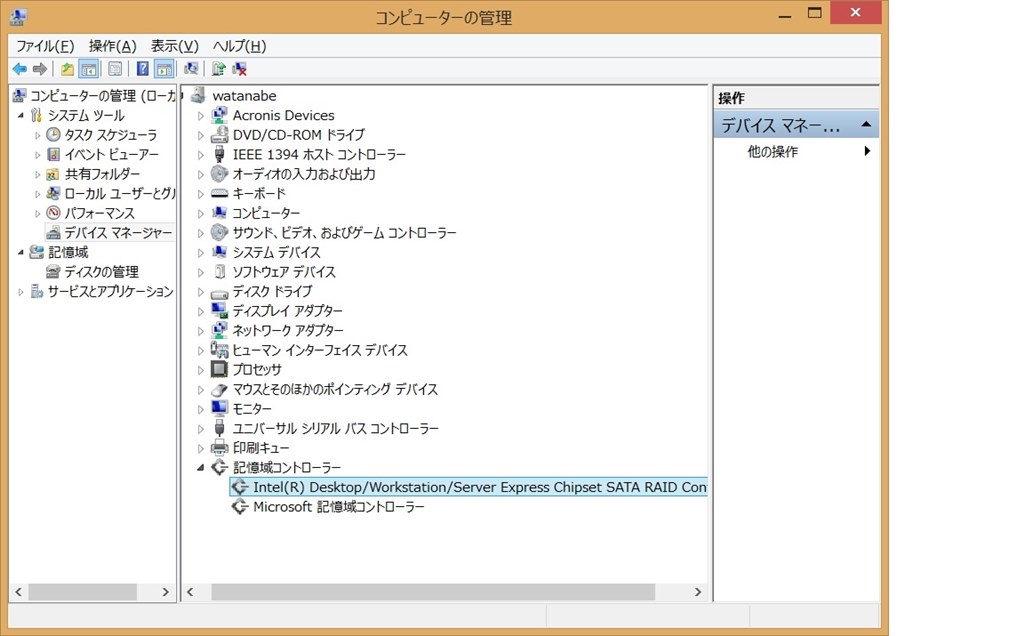Click the properties toolbar icon
This screenshot has height=636, width=1024.
point(114,68)
